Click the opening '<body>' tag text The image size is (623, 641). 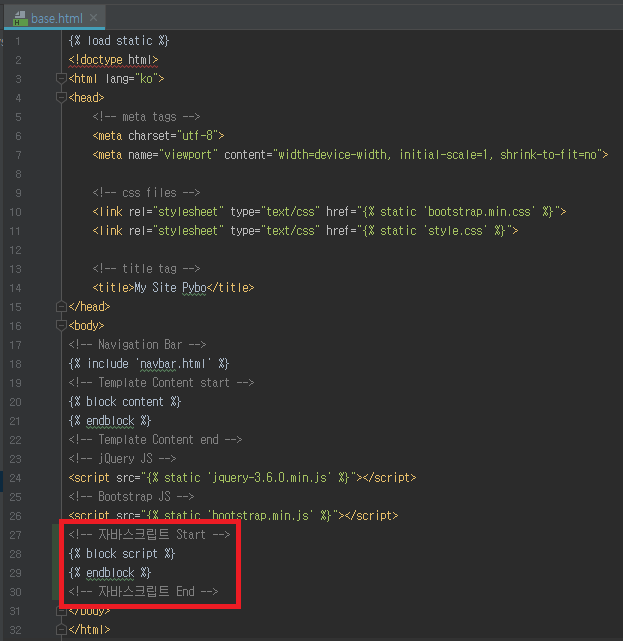[x=86, y=325]
